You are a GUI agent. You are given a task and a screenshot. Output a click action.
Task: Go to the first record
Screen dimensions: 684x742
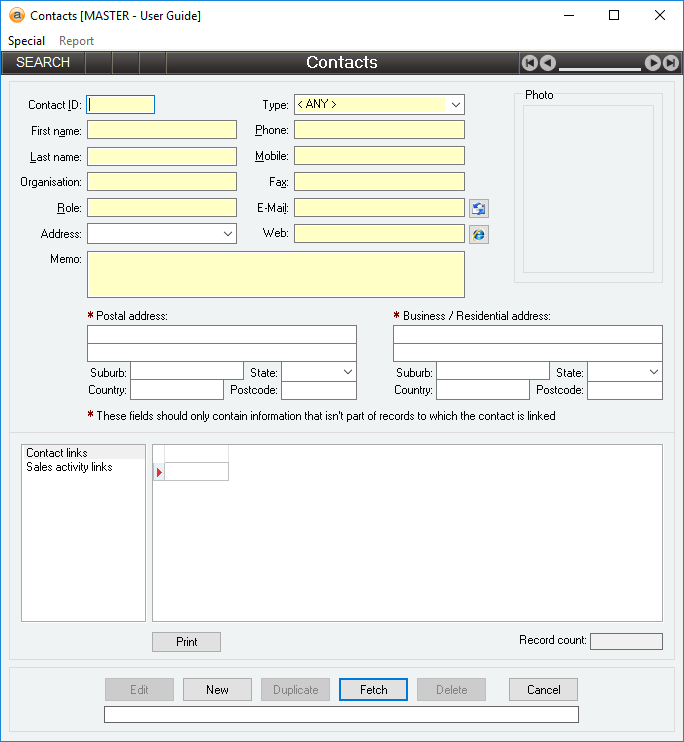pyautogui.click(x=530, y=63)
